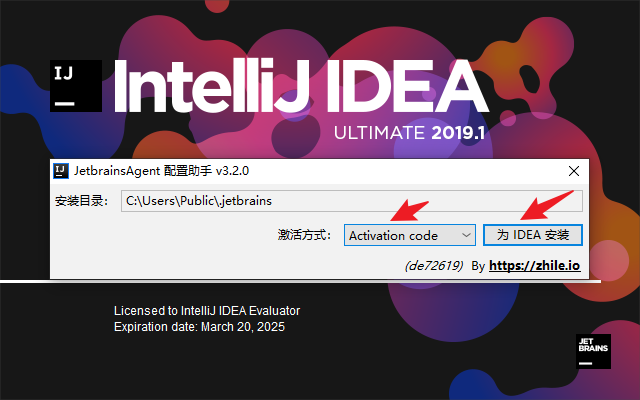Click 'Licensed to IntelliJ IDEA Evaluator' text
The image size is (640, 400).
point(207,311)
